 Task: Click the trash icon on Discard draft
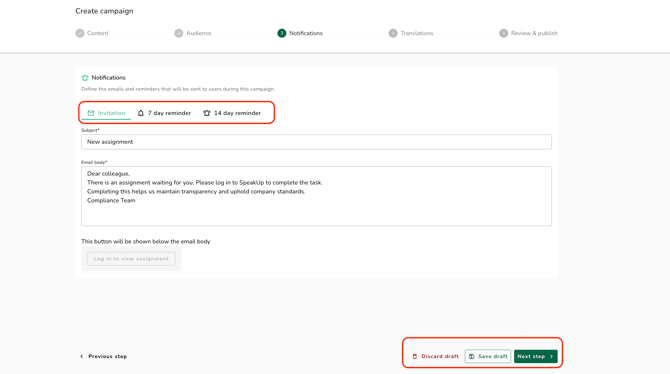[x=414, y=356]
